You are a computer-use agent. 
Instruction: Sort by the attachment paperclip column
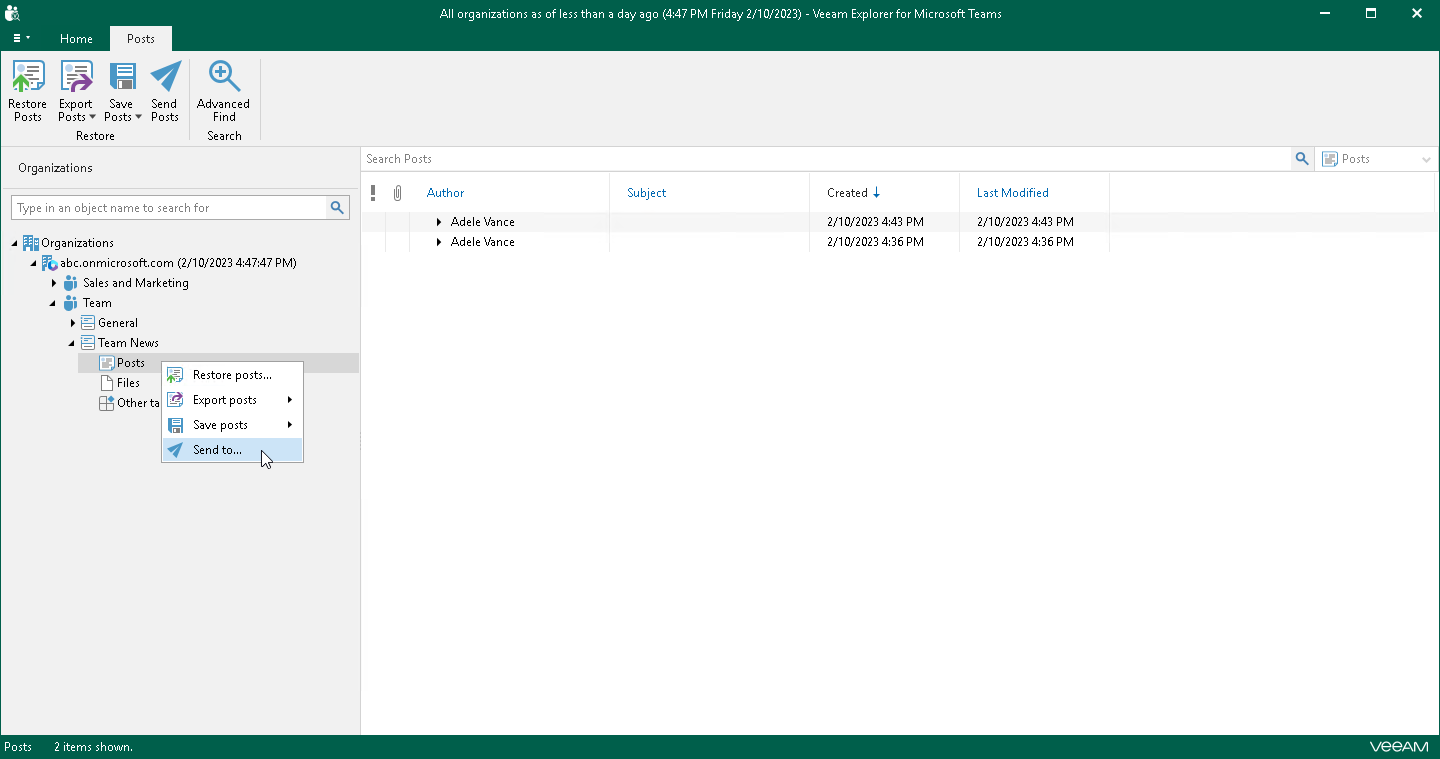(x=397, y=193)
